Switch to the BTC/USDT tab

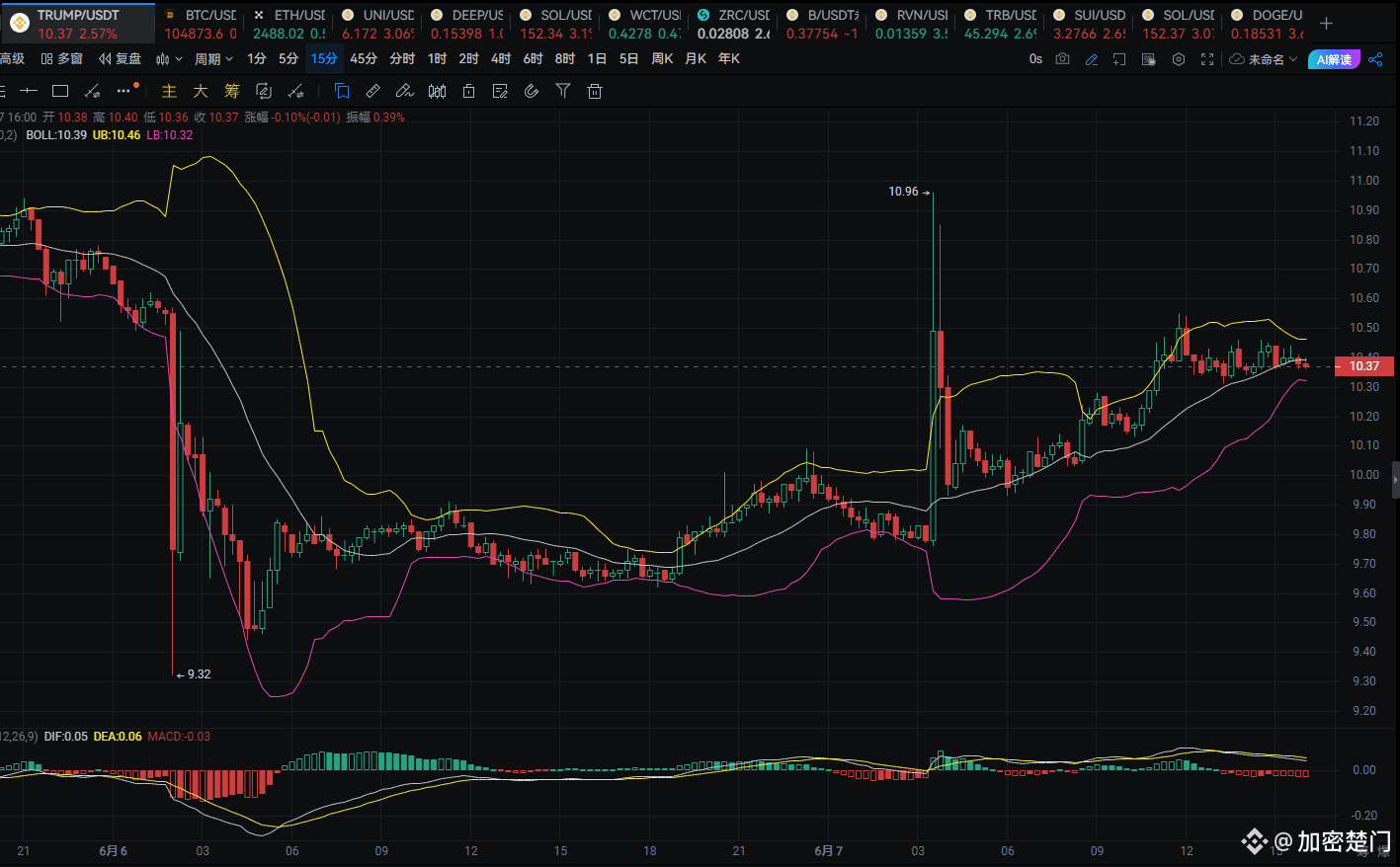coord(201,24)
